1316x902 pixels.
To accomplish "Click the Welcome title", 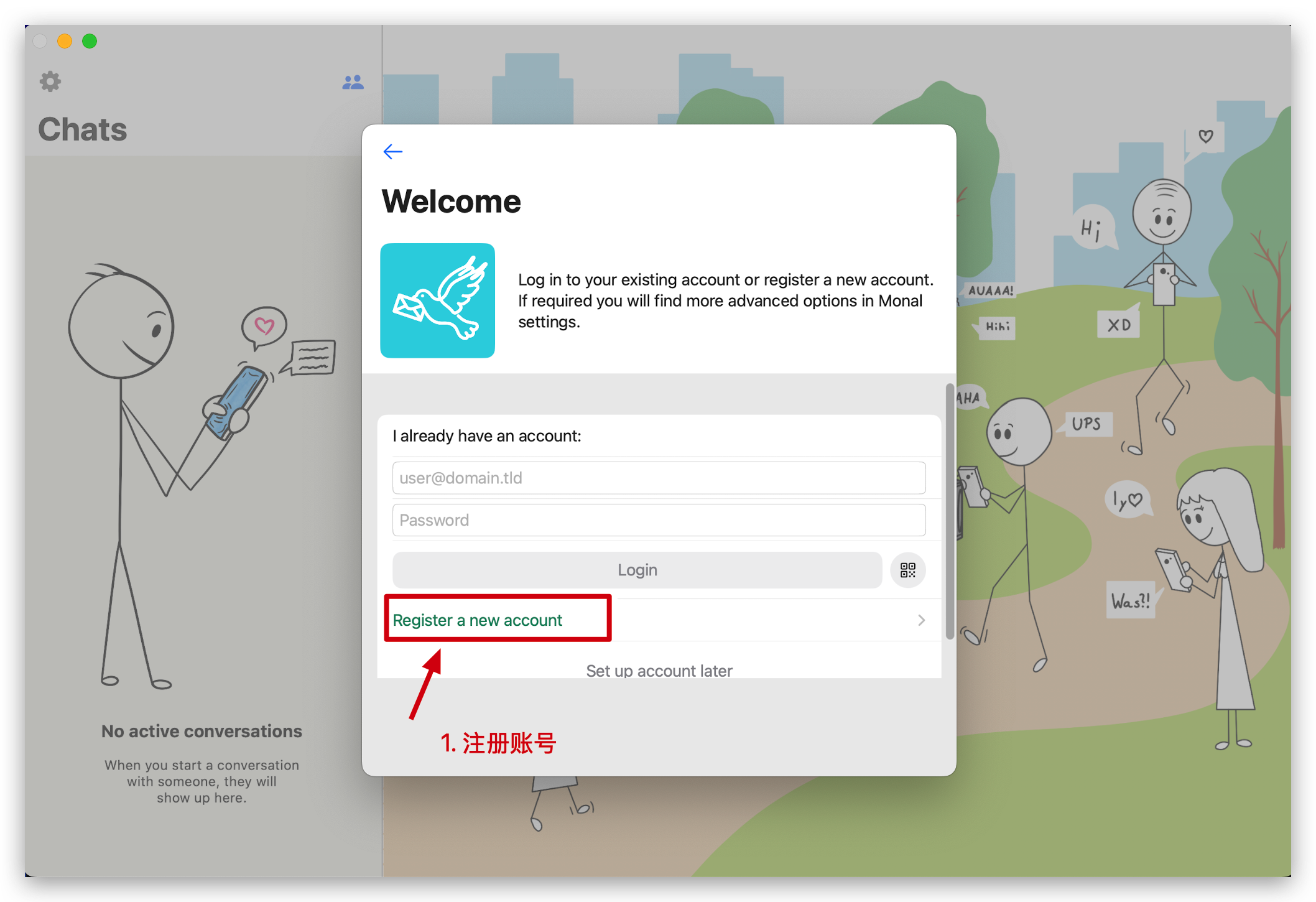I will tap(451, 202).
